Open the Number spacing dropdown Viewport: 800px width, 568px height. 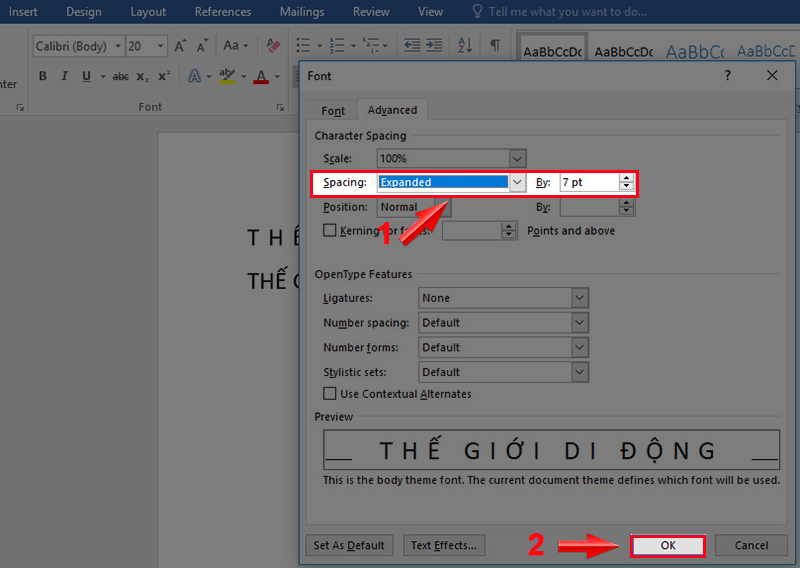(x=579, y=323)
